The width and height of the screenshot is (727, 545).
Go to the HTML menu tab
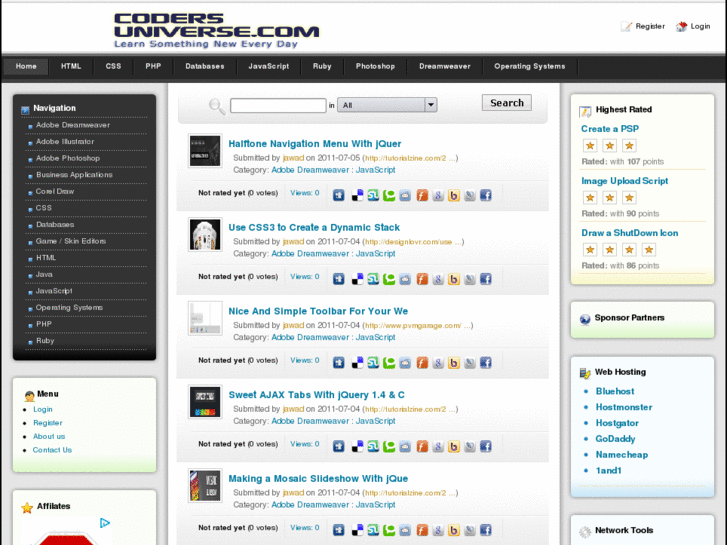point(71,66)
